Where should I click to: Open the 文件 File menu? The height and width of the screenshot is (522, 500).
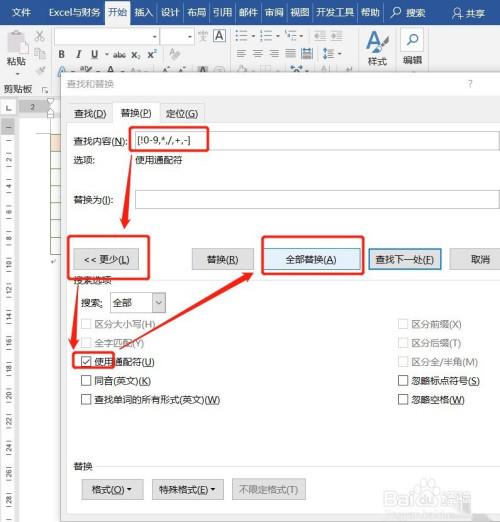21,13
